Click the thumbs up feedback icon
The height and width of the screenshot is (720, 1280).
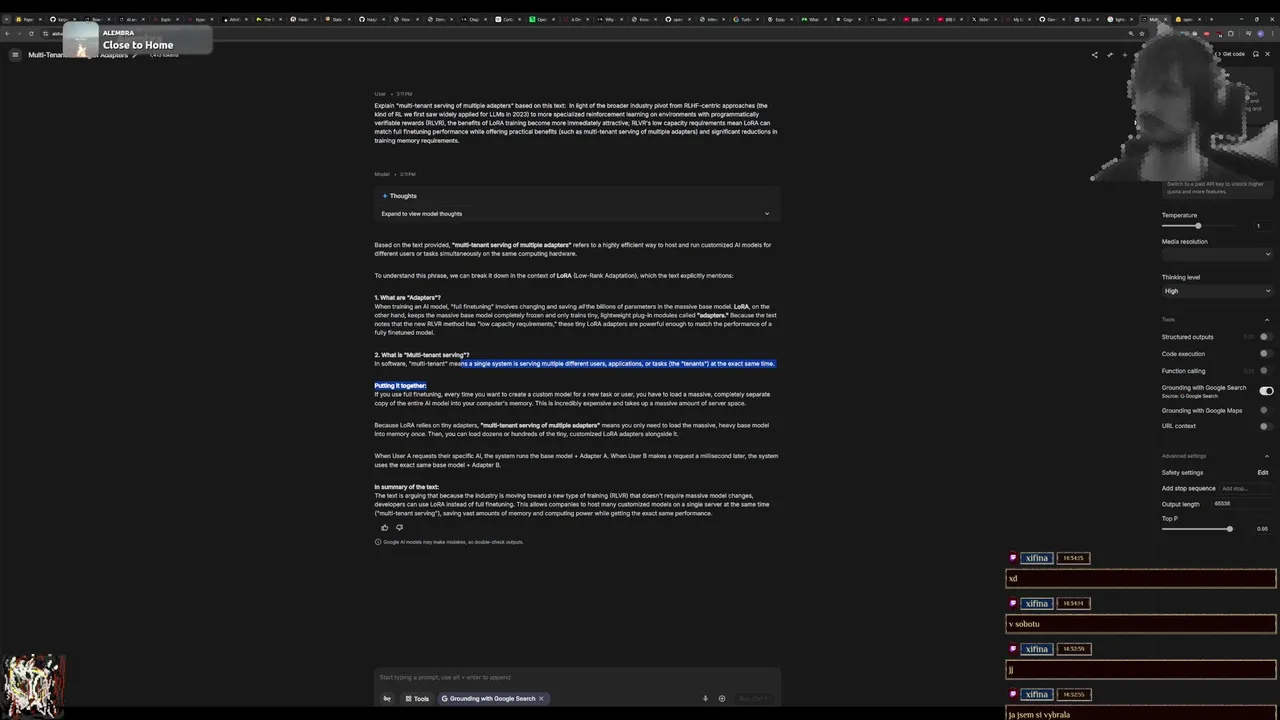click(384, 528)
